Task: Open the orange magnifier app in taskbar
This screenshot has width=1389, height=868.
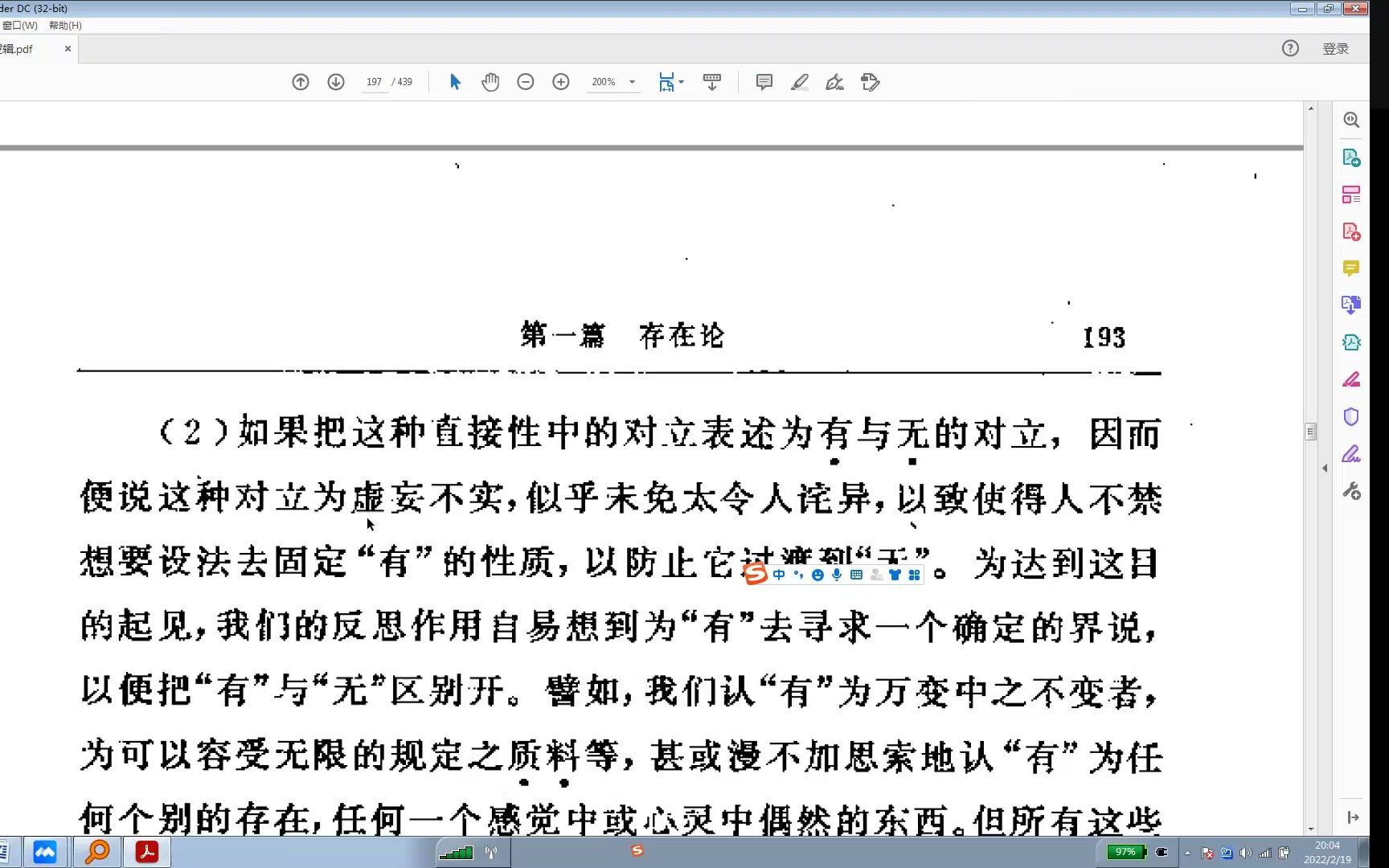Action: click(97, 852)
